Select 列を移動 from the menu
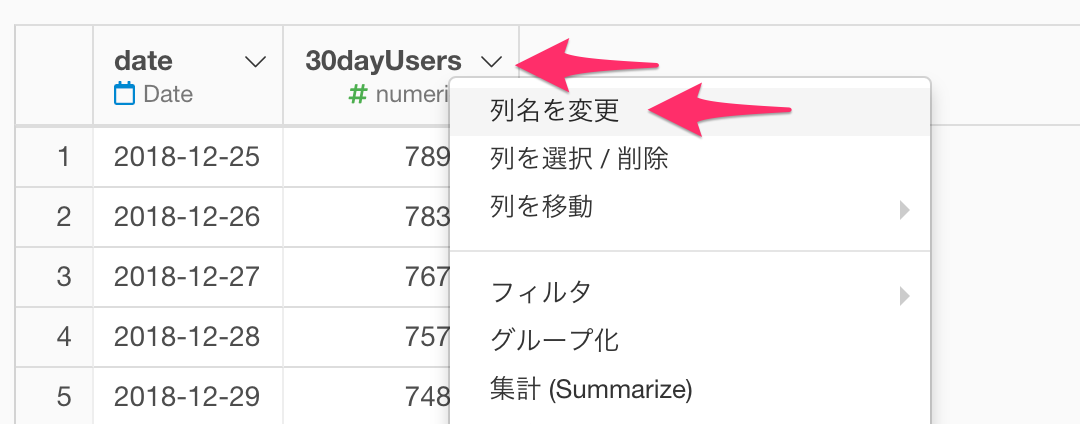Image resolution: width=1080 pixels, height=424 pixels. pyautogui.click(x=690, y=206)
